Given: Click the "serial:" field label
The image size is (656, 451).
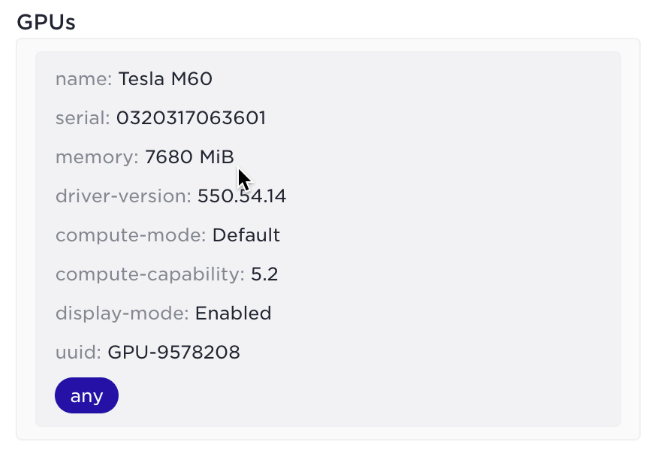Looking at the screenshot, I should [83, 118].
